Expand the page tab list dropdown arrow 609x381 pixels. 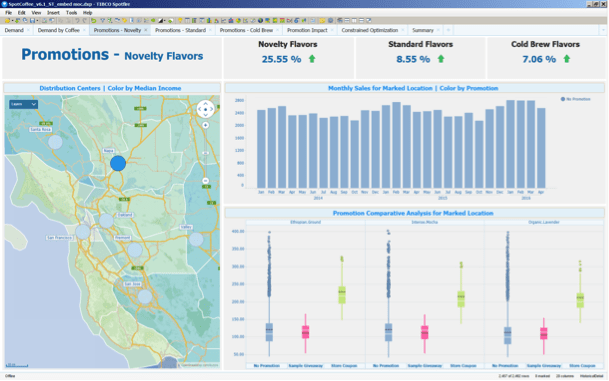pyautogui.click(x=603, y=30)
